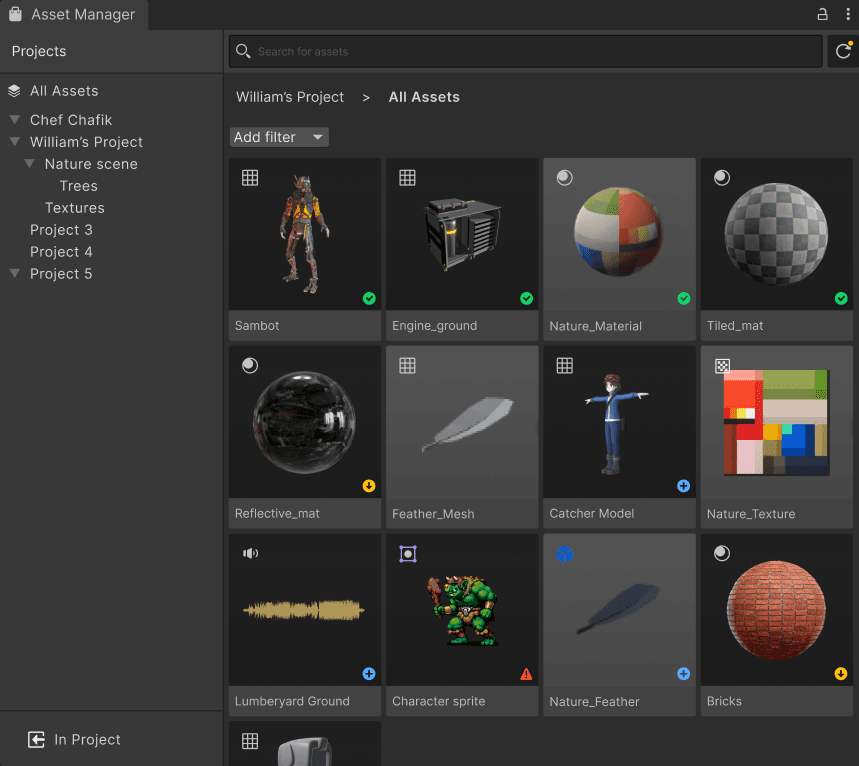Click the All Assets layers icon in sidebar

coord(14,90)
